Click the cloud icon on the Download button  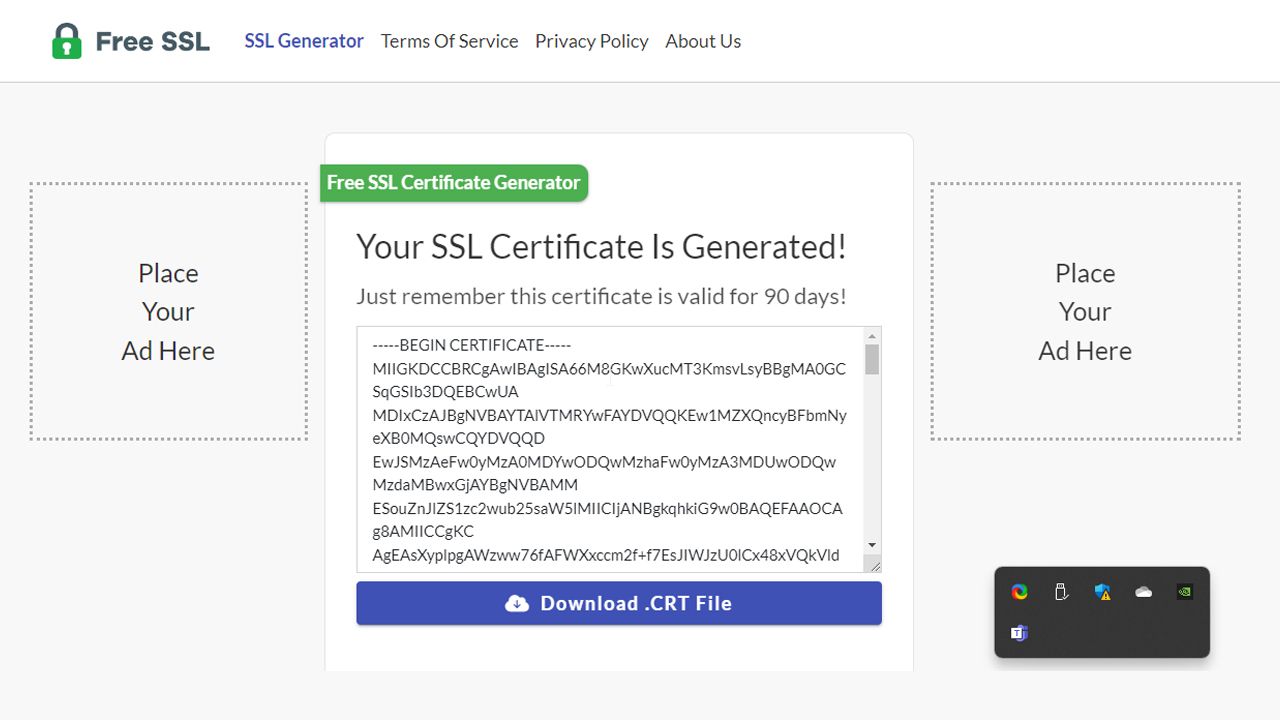(x=517, y=603)
